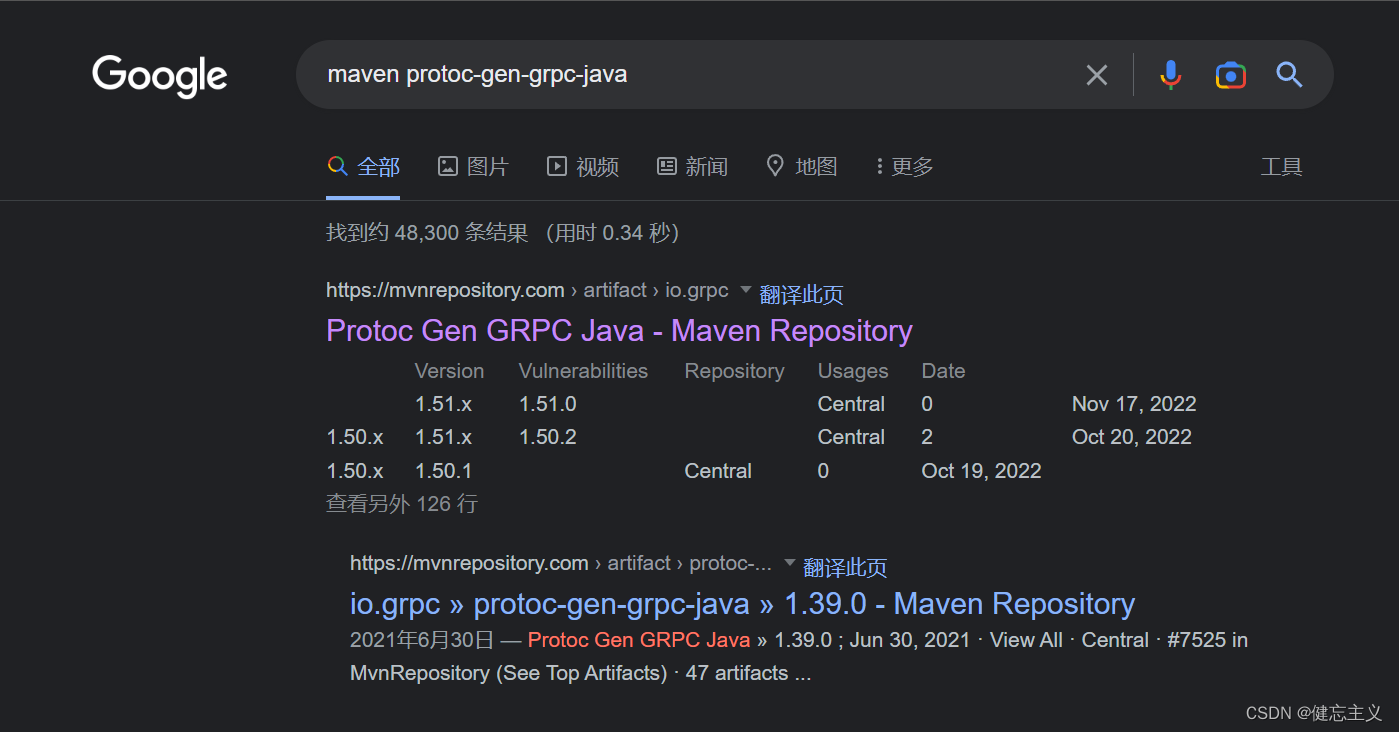Open the 地图 tab
The image size is (1399, 732).
point(801,167)
